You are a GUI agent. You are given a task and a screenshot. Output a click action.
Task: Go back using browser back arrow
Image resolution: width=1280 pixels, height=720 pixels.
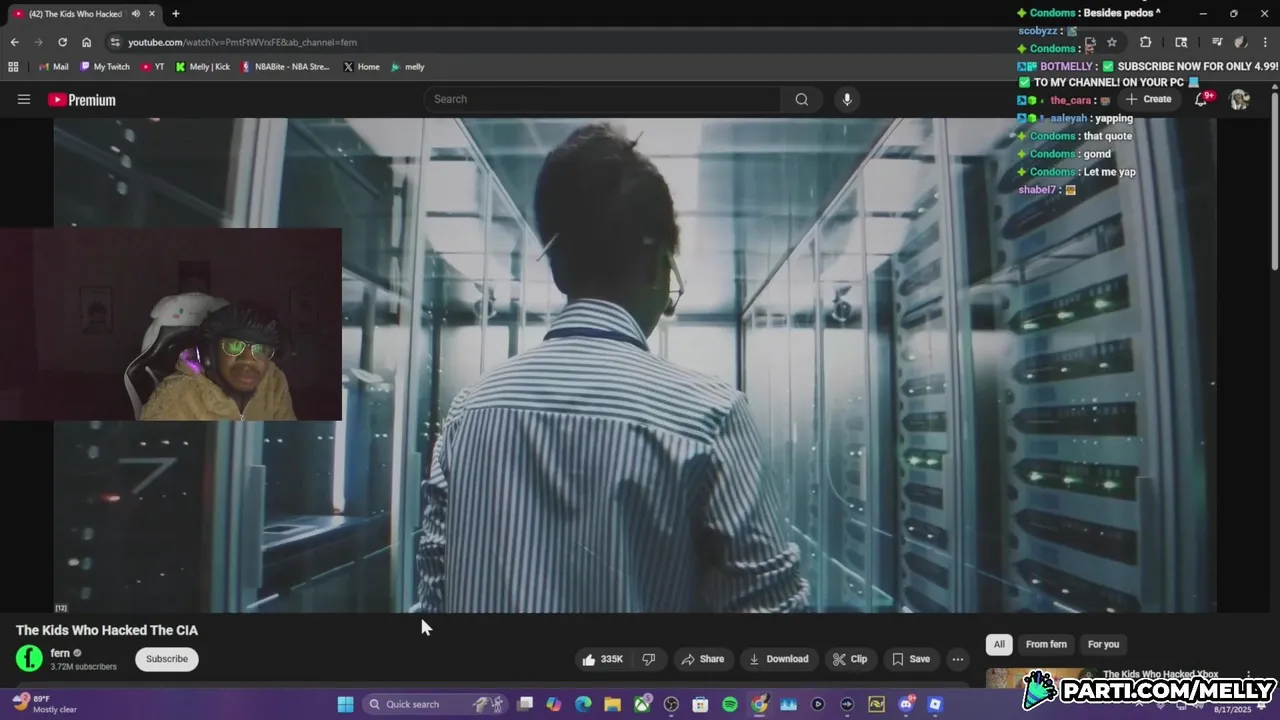click(14, 42)
